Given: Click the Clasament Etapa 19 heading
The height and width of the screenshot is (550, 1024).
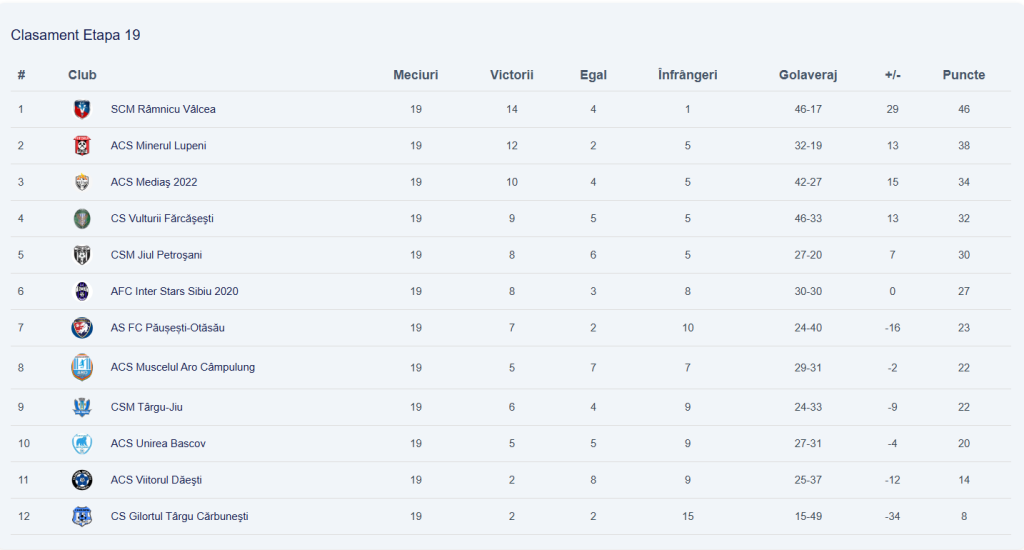Looking at the screenshot, I should point(75,35).
